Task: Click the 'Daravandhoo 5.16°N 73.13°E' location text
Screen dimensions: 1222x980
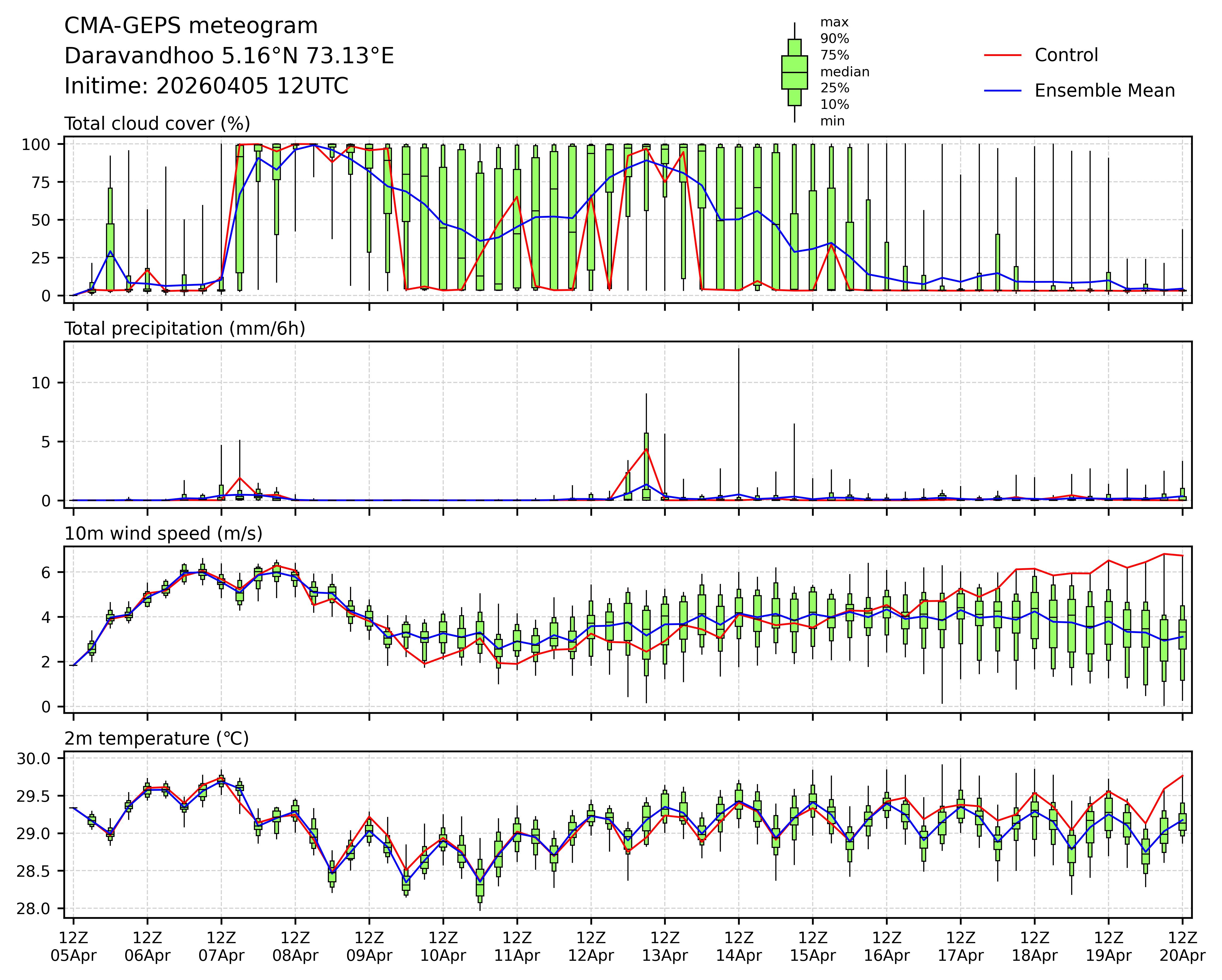Action: pyautogui.click(x=229, y=56)
